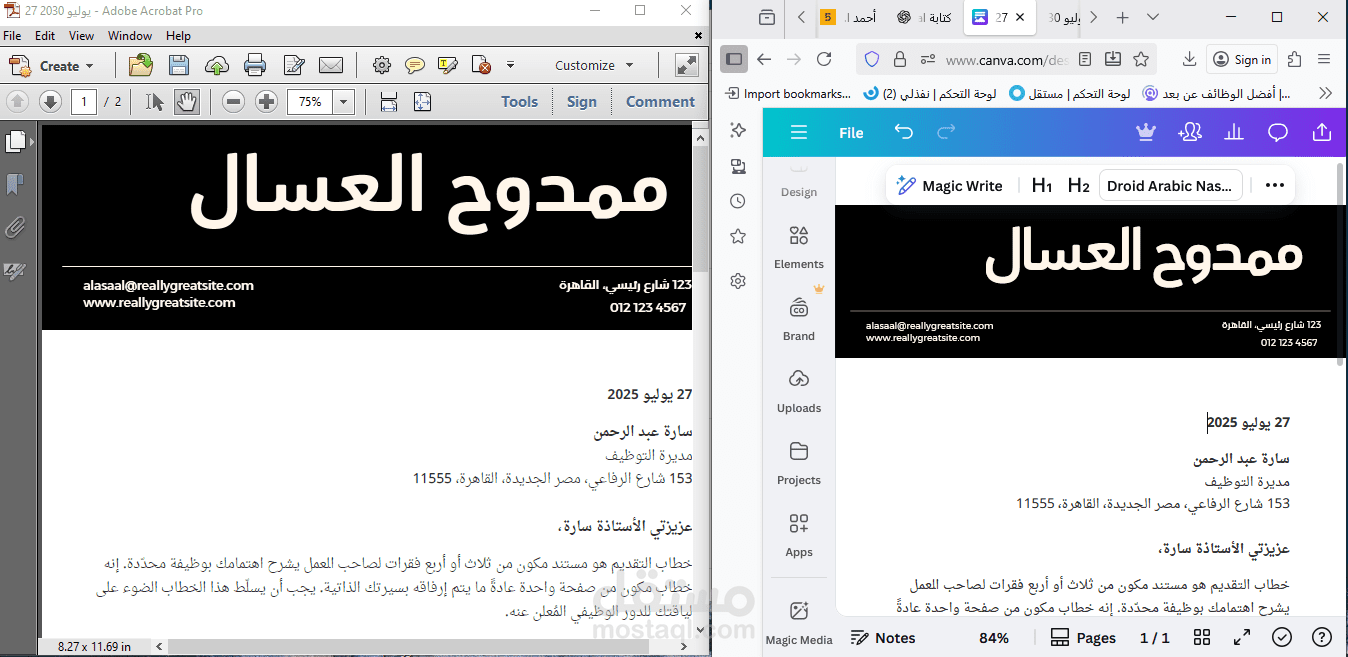Click Canva's Share upload icon

coord(1321,132)
